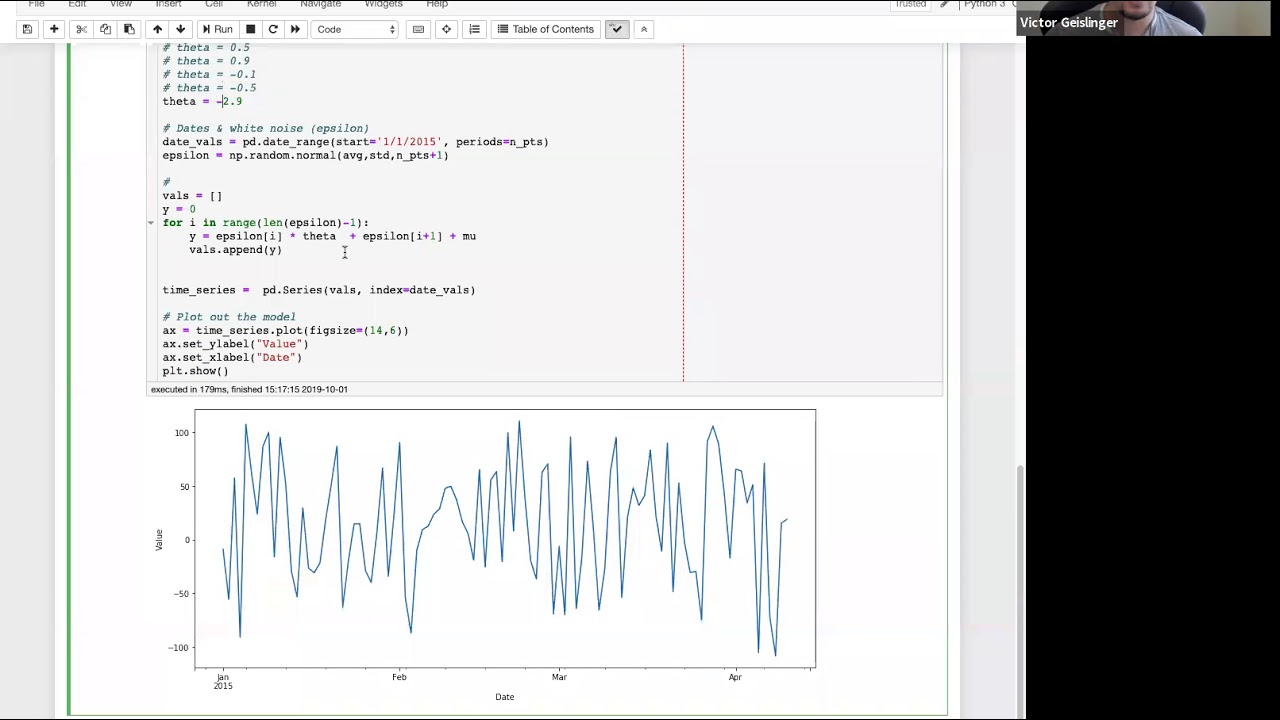Paste cell using the clipboard icon
Viewport: 1280px width, 720px height.
pos(129,29)
